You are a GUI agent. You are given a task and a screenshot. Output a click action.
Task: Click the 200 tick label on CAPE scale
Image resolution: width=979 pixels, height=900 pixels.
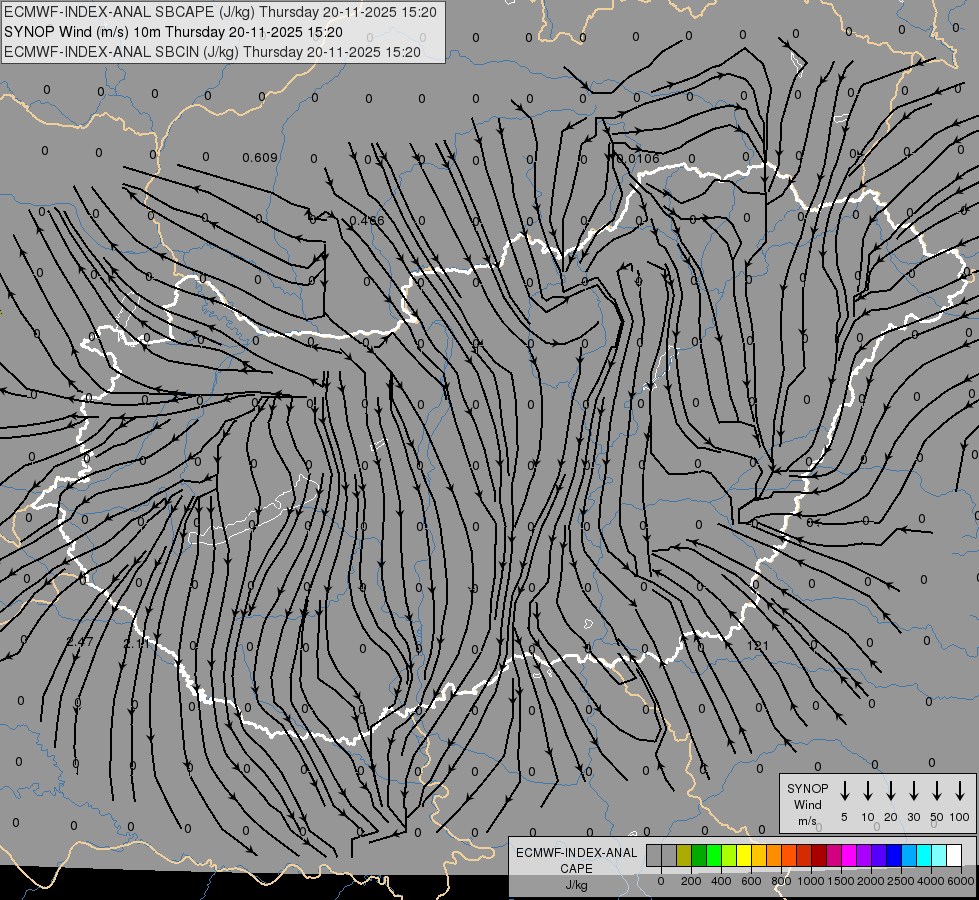691,881
